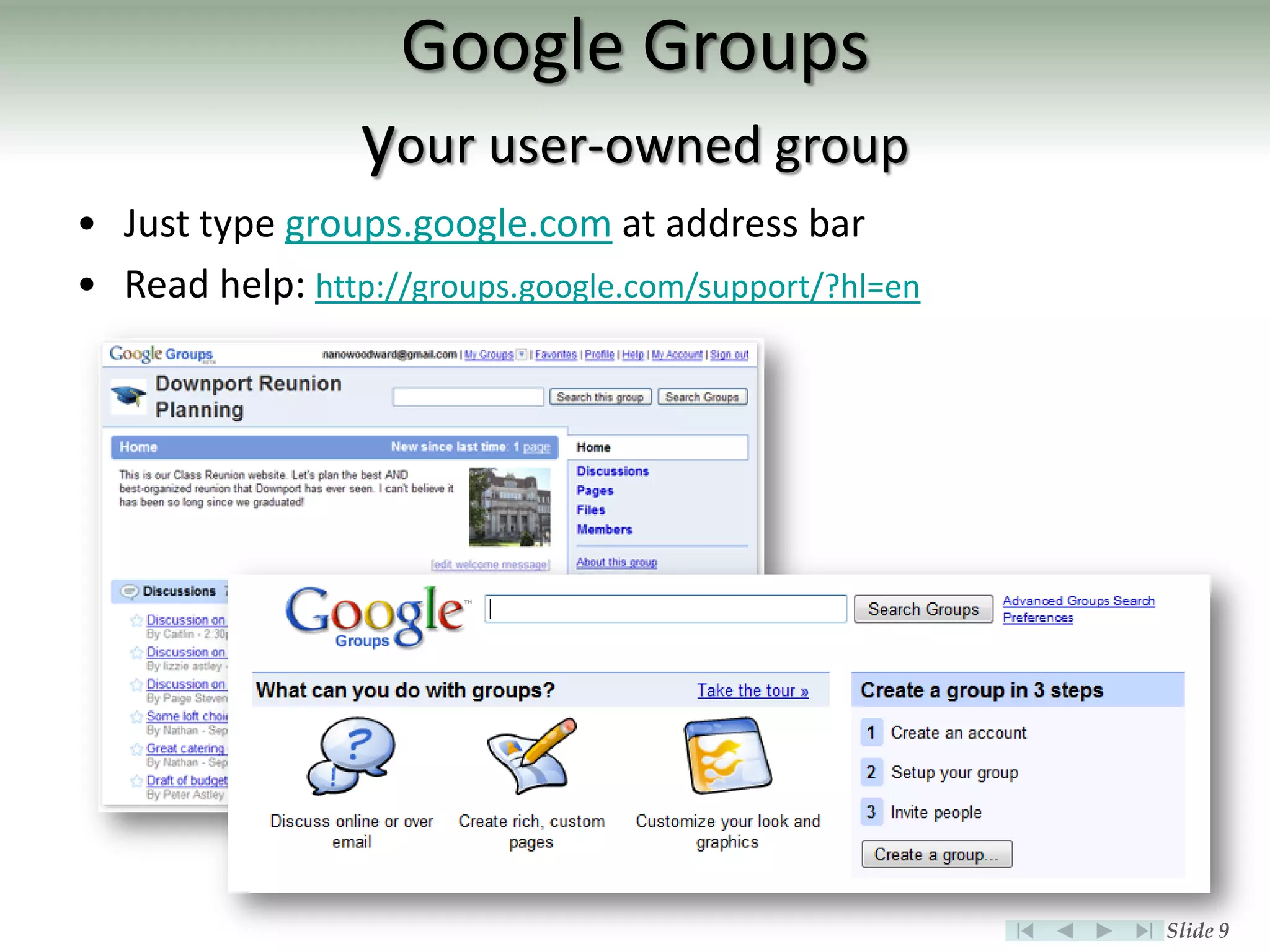This screenshot has height=952, width=1270.
Task: Open Profile link in top bar
Action: click(599, 355)
